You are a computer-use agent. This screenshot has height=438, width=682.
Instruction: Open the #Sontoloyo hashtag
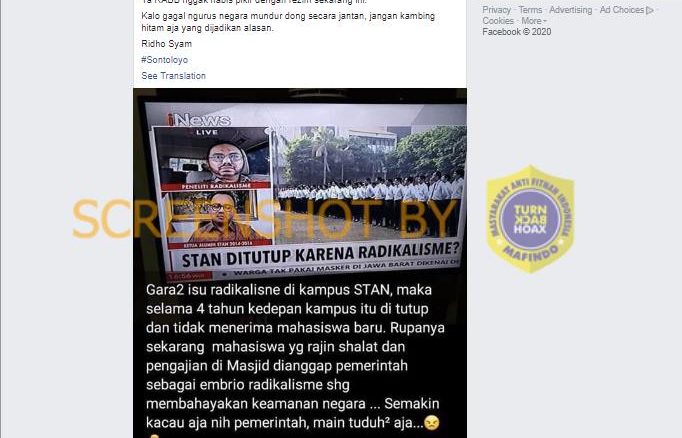pos(164,60)
